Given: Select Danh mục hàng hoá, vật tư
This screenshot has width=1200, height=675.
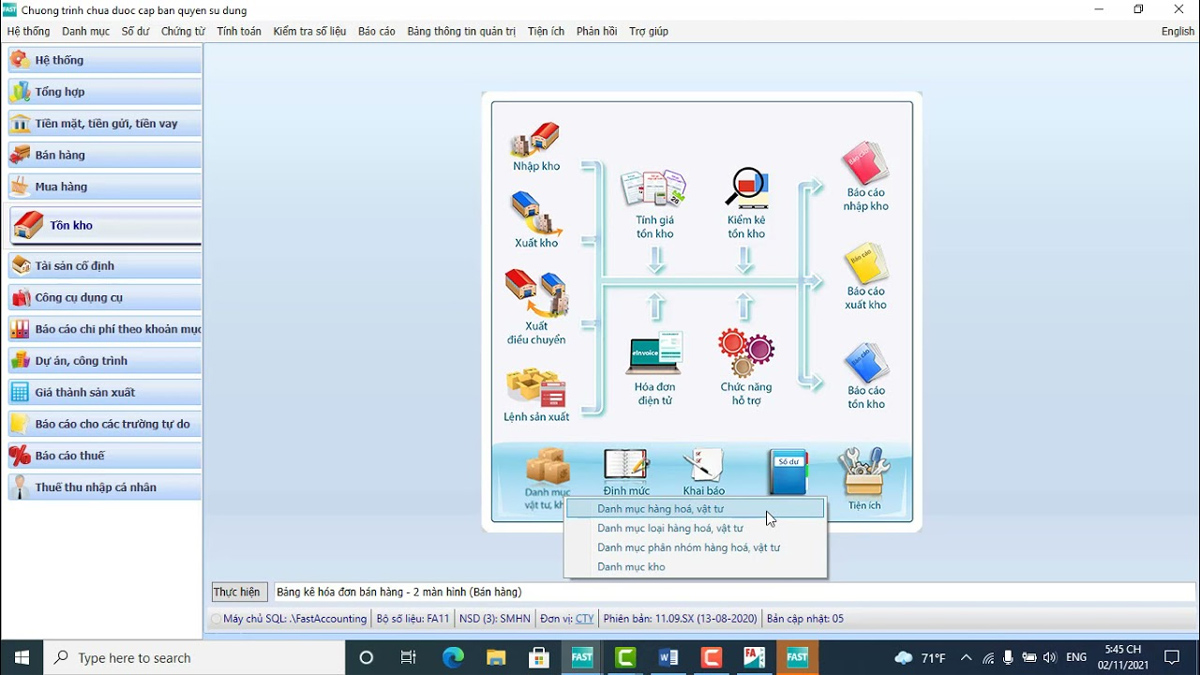Looking at the screenshot, I should click(x=660, y=509).
